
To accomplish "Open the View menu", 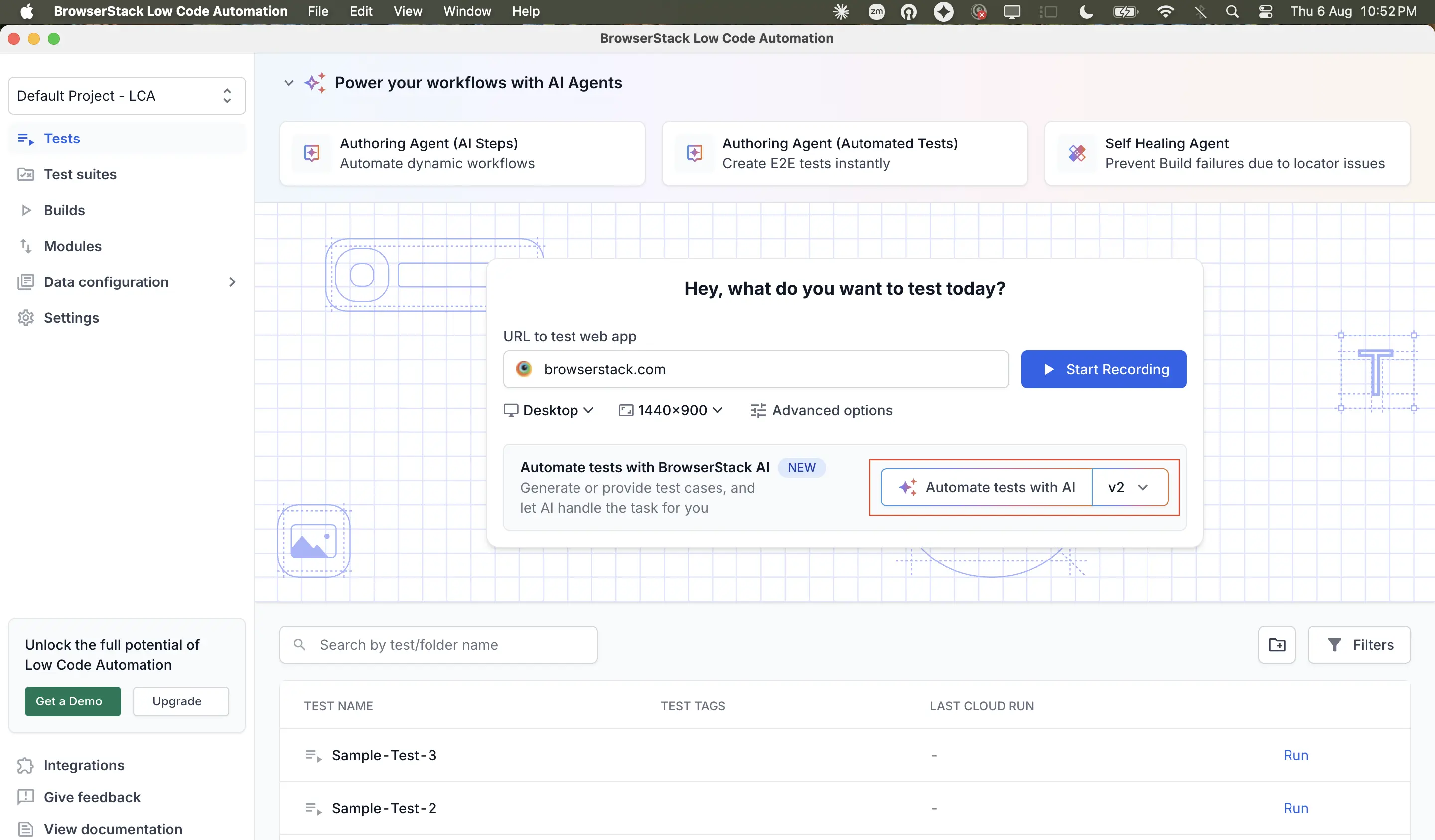I will pyautogui.click(x=408, y=11).
